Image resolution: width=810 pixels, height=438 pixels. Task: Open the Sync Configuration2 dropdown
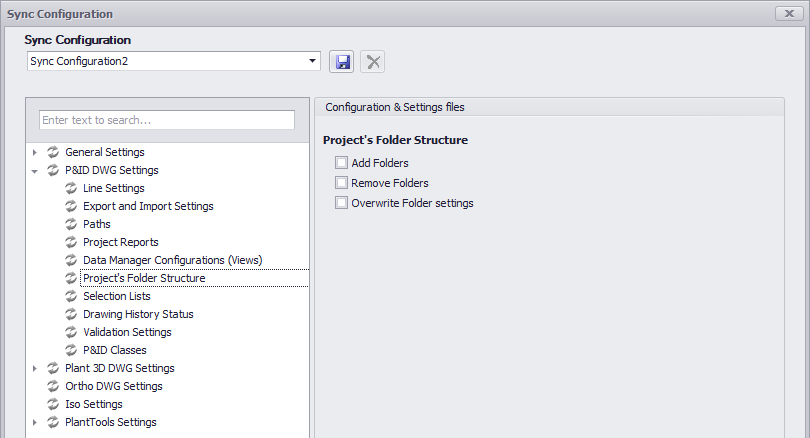click(x=312, y=61)
